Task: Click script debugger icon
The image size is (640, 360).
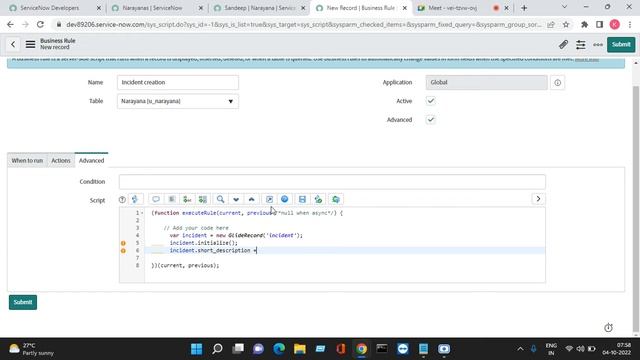Action: pos(318,199)
